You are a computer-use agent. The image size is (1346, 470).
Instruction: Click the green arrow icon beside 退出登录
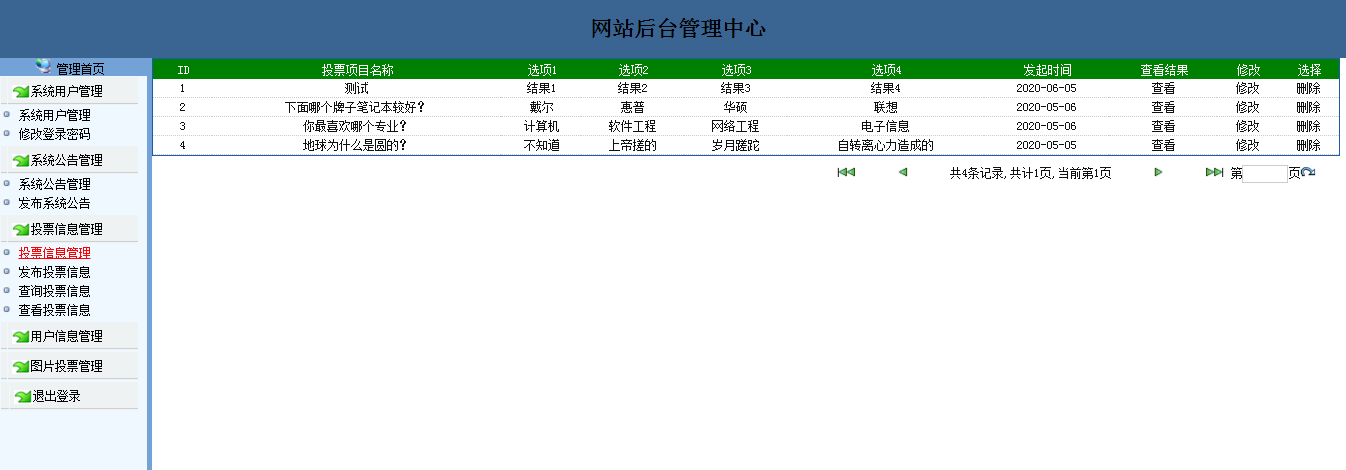20,397
